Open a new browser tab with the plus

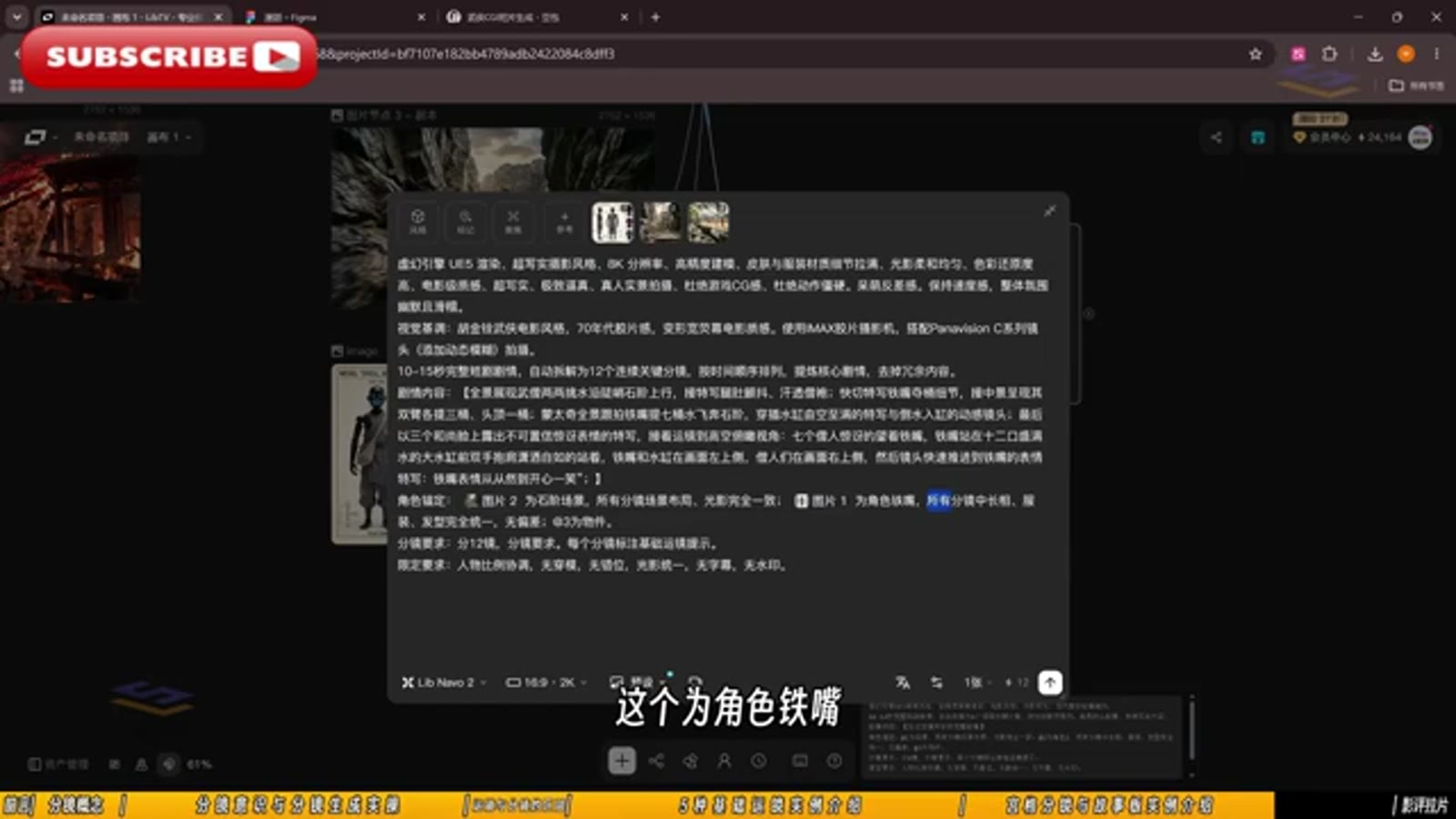point(655,16)
